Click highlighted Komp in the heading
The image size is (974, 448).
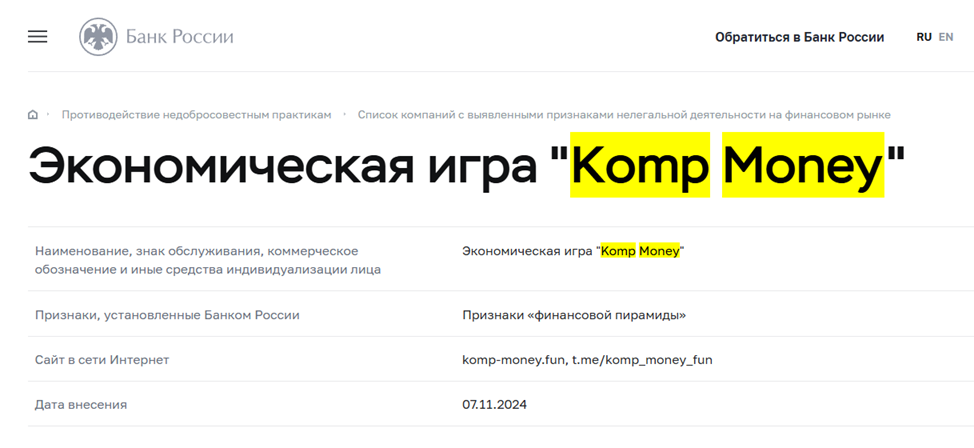pyautogui.click(x=640, y=165)
